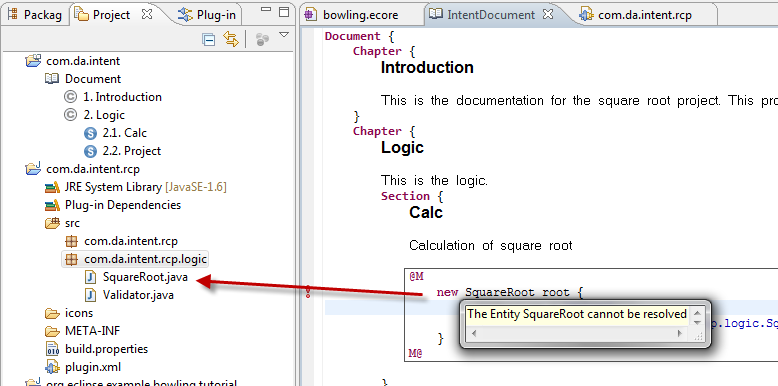Close the IntentDocument editor tab
This screenshot has width=778, height=386.
coord(548,14)
